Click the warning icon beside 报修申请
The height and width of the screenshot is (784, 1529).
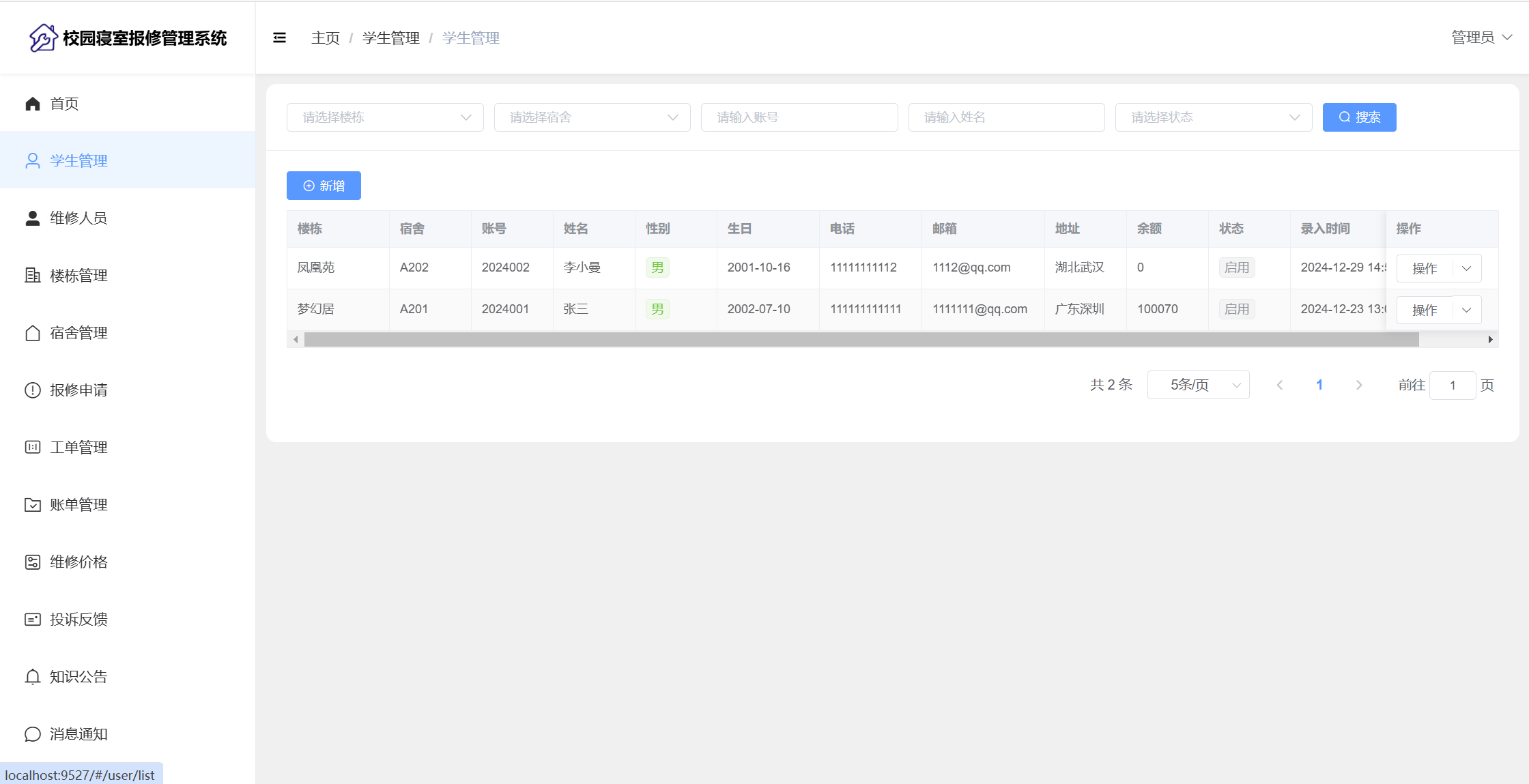[33, 390]
